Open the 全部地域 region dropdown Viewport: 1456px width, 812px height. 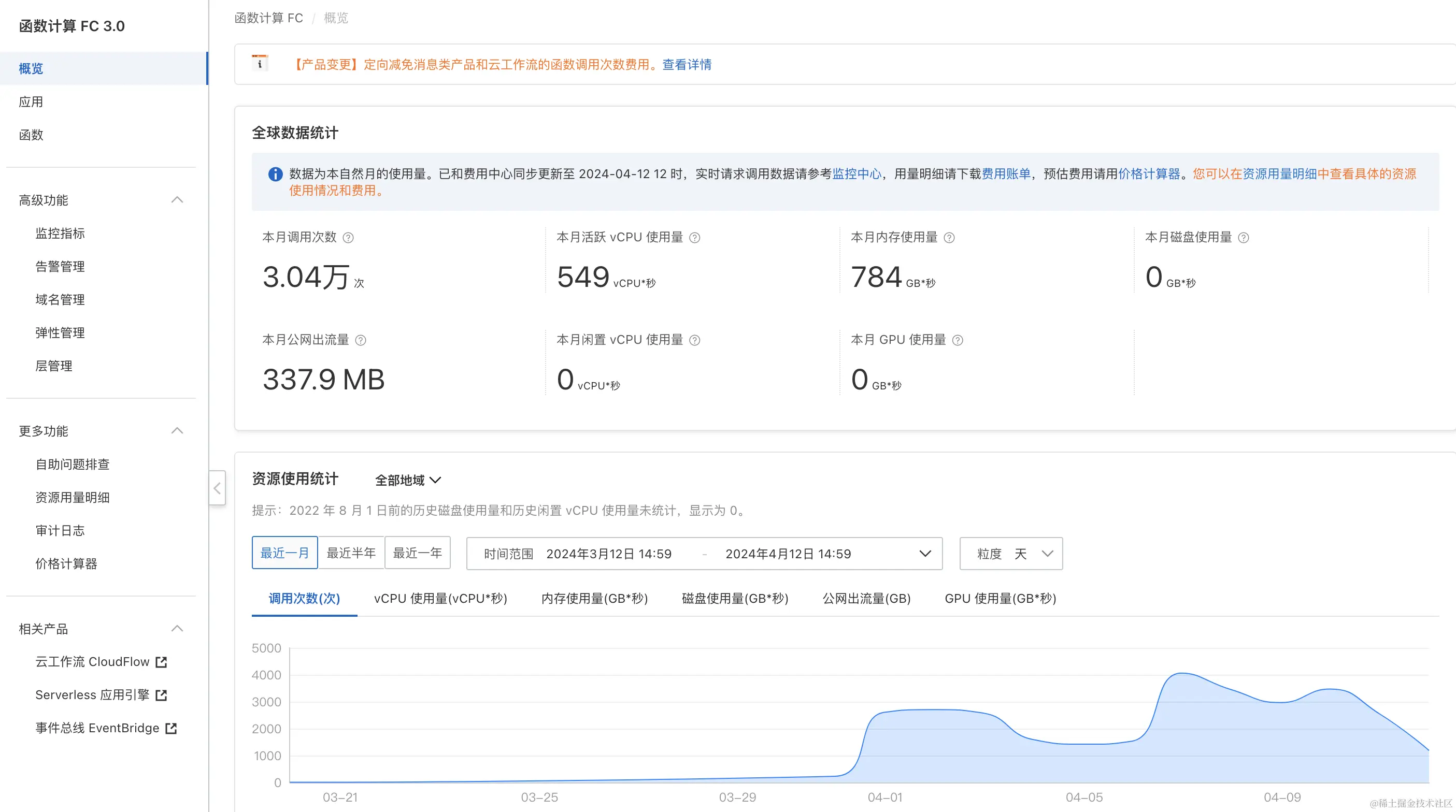[x=408, y=480]
